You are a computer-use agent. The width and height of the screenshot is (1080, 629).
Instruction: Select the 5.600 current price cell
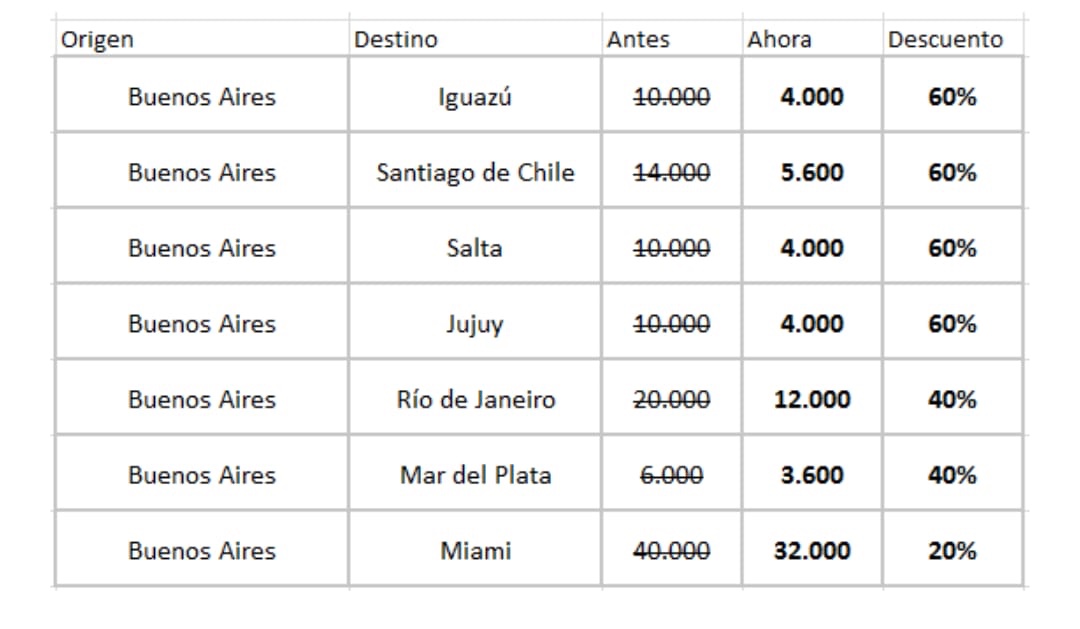(x=812, y=170)
